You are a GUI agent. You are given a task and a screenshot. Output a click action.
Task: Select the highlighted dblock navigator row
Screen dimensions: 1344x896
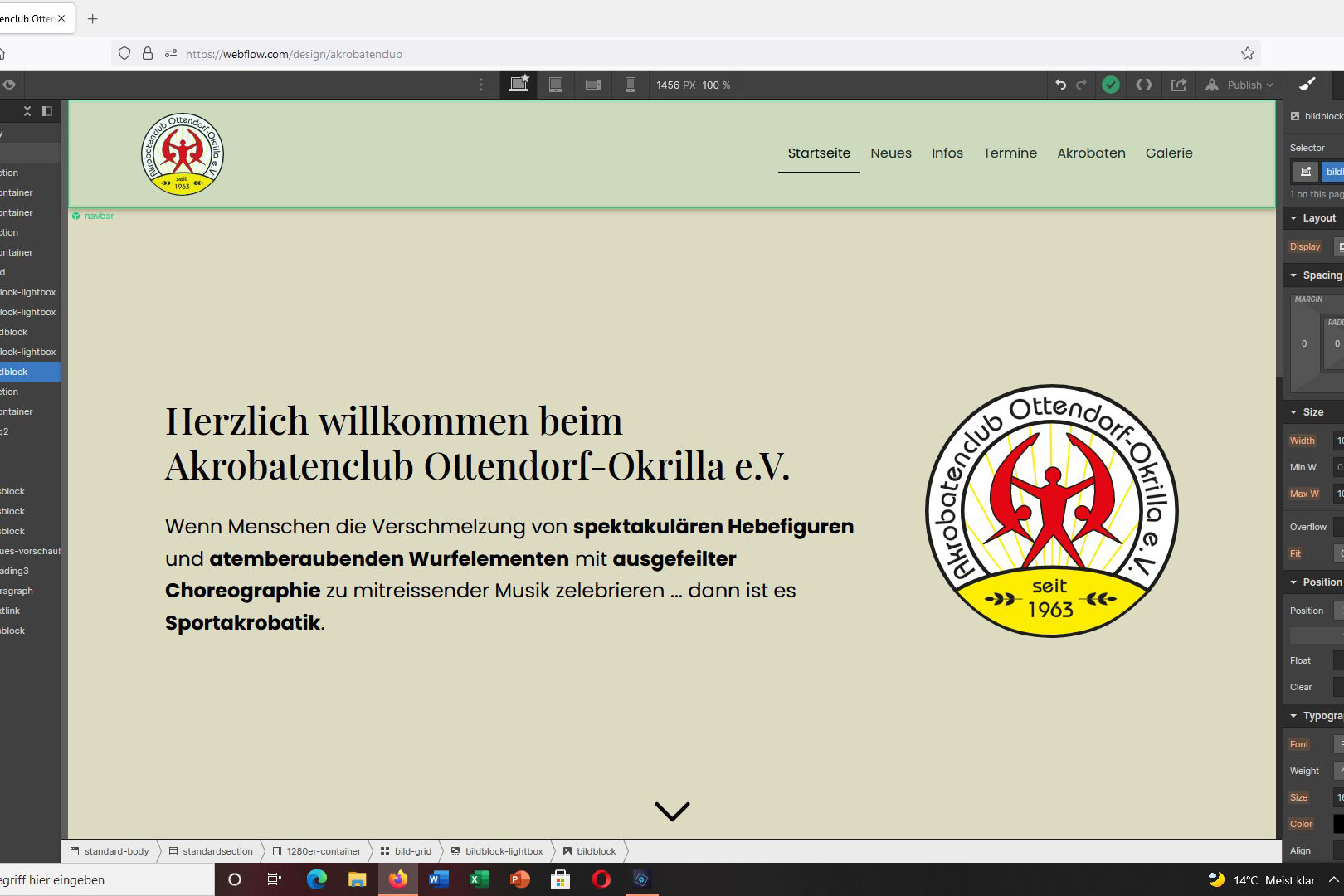(30, 372)
